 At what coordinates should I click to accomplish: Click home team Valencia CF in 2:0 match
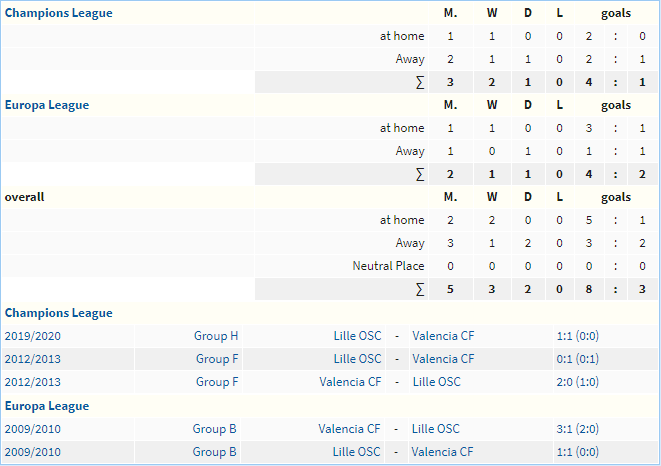coord(350,382)
